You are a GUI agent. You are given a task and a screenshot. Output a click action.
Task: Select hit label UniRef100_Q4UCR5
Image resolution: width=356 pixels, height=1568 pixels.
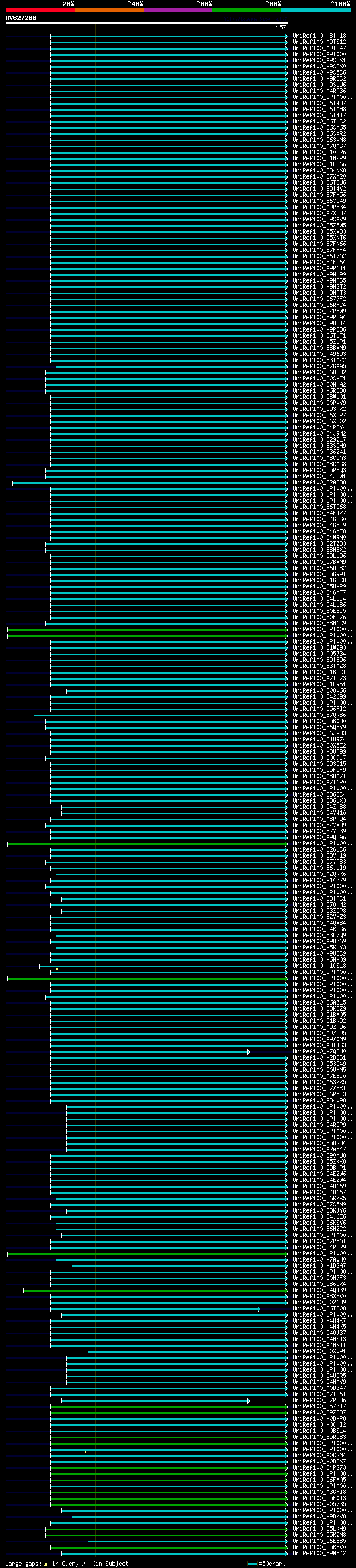(x=319, y=1376)
